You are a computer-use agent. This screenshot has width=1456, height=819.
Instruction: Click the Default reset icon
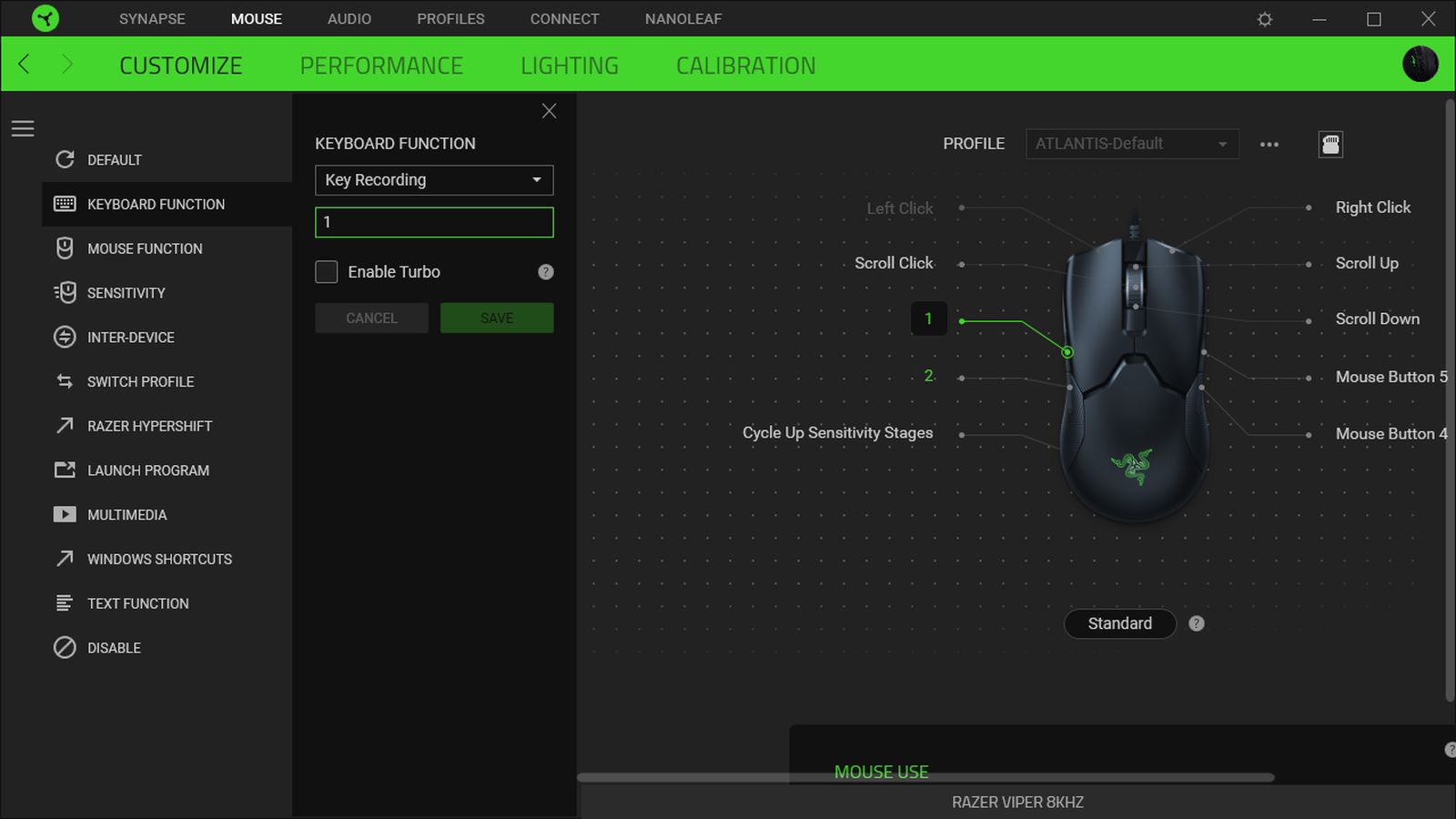65,159
